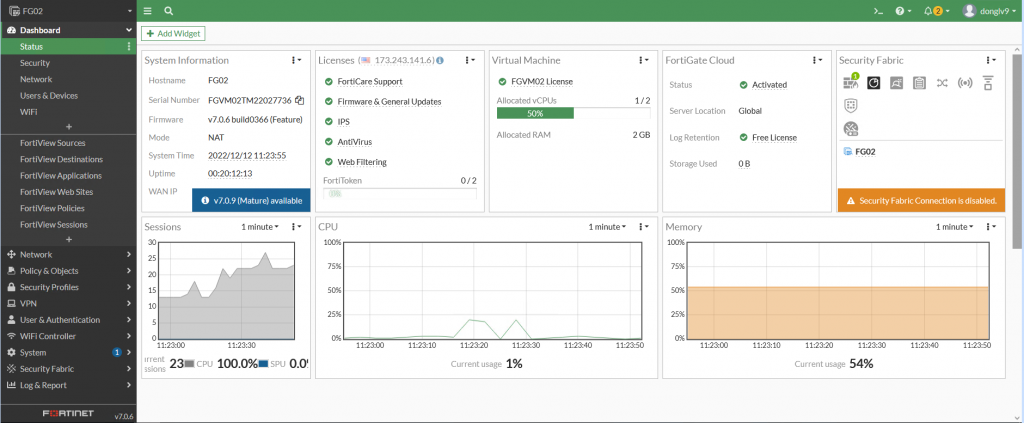
Task: Open the Sessions widget 1 minute dropdown
Action: [x=260, y=227]
